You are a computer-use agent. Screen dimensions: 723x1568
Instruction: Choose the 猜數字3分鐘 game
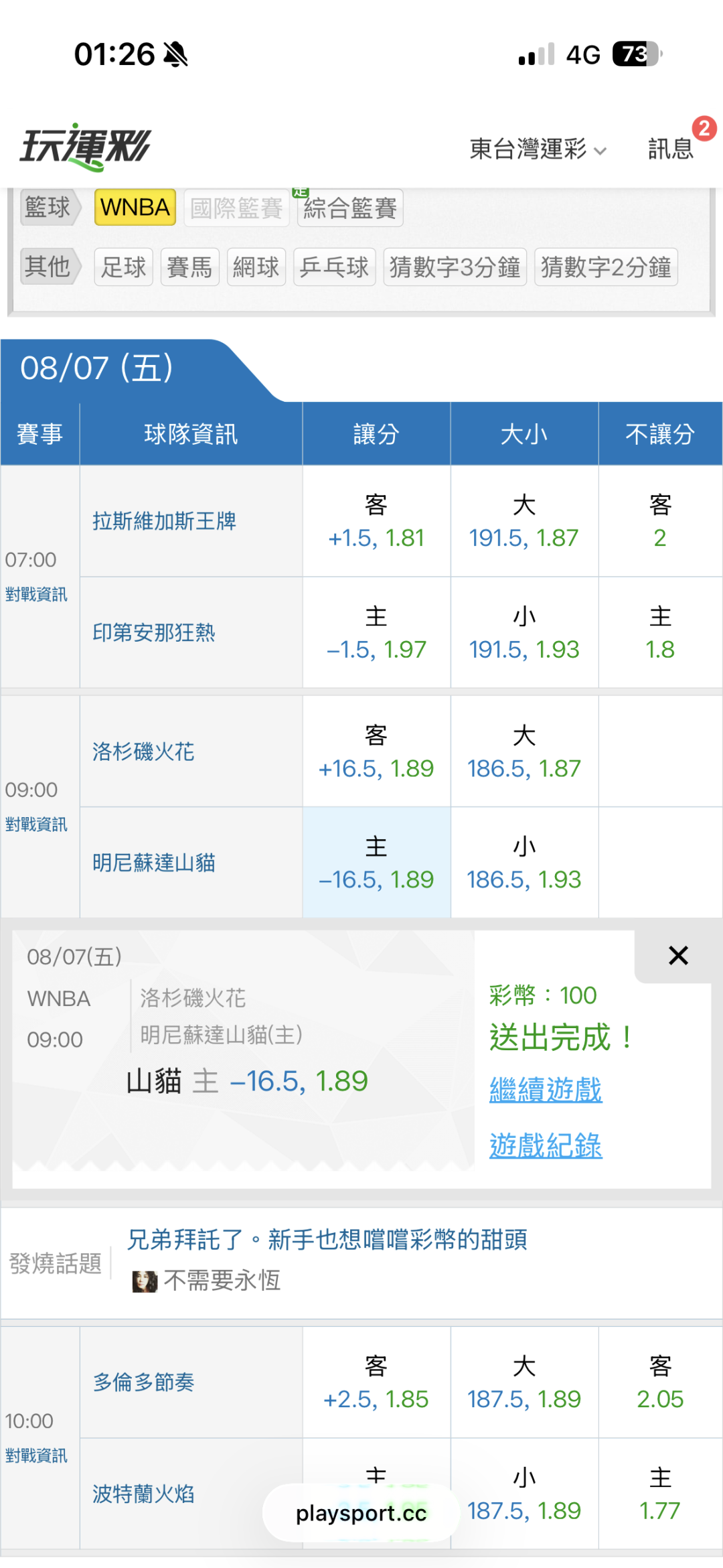pyautogui.click(x=455, y=267)
